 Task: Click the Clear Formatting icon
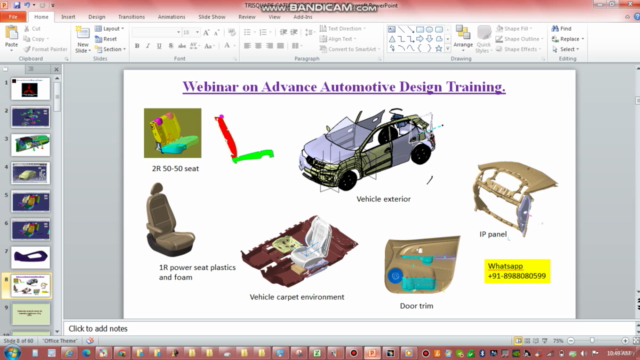232,32
